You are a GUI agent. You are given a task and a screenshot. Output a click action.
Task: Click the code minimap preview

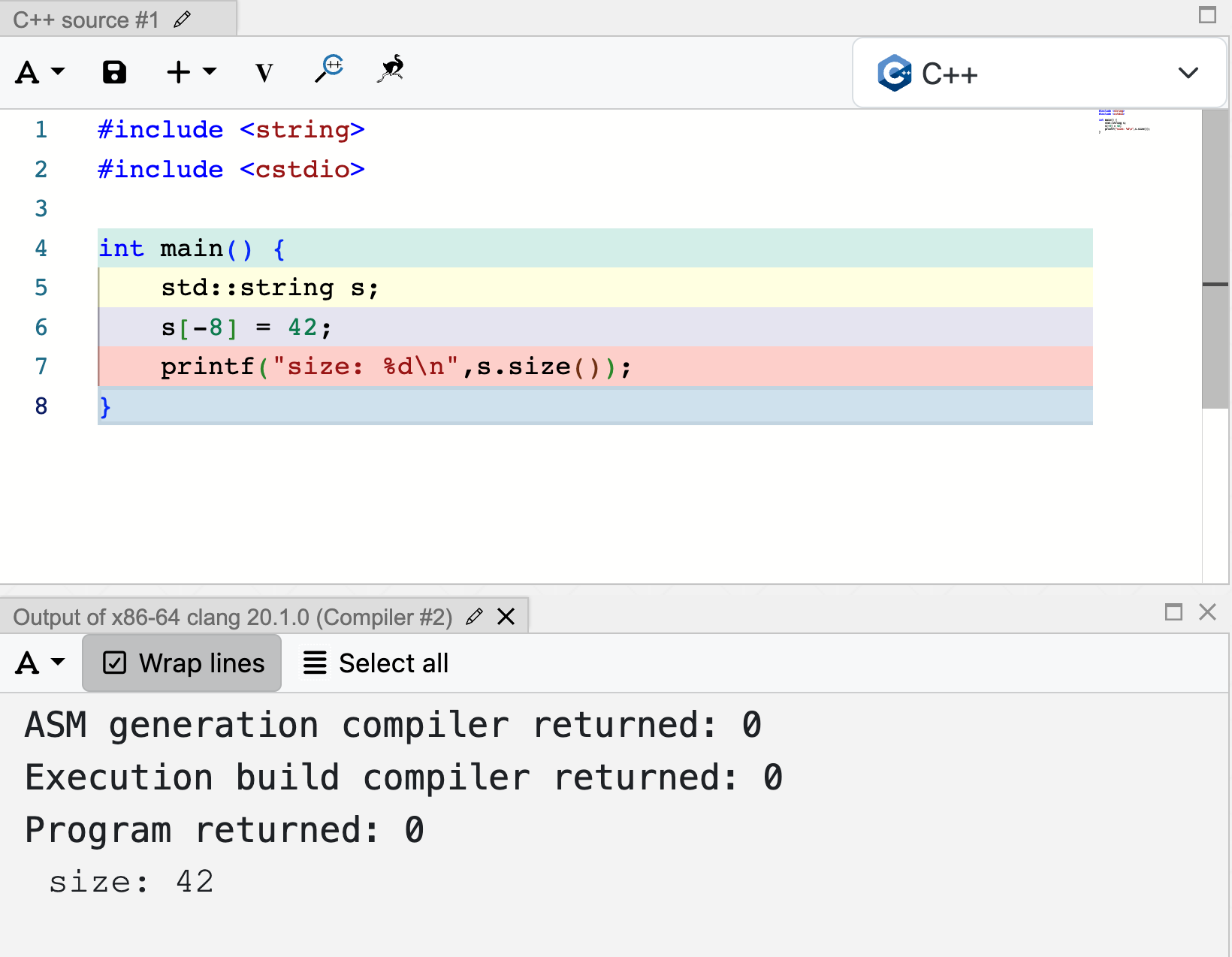click(x=1123, y=122)
